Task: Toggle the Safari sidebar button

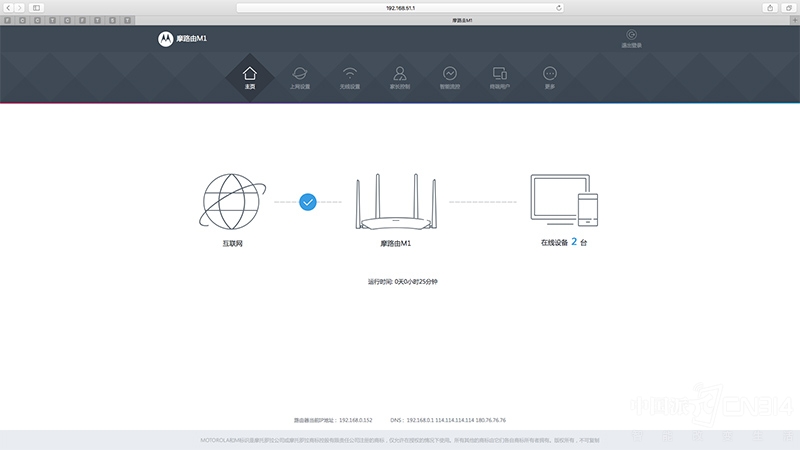Action: (x=36, y=8)
